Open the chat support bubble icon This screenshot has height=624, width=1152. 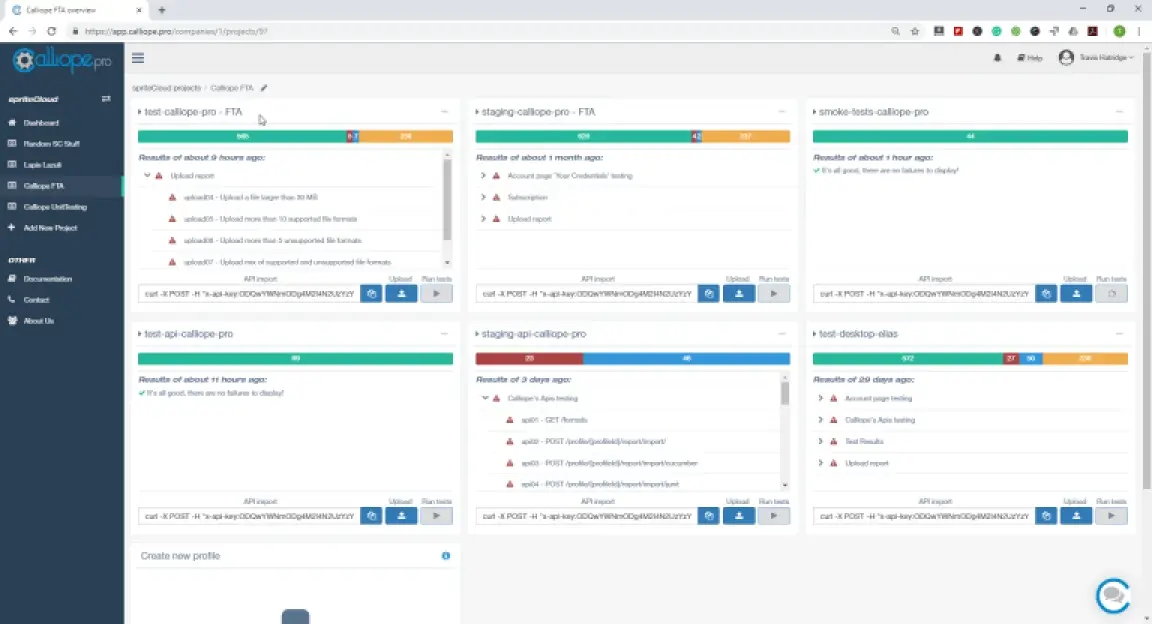1113,595
